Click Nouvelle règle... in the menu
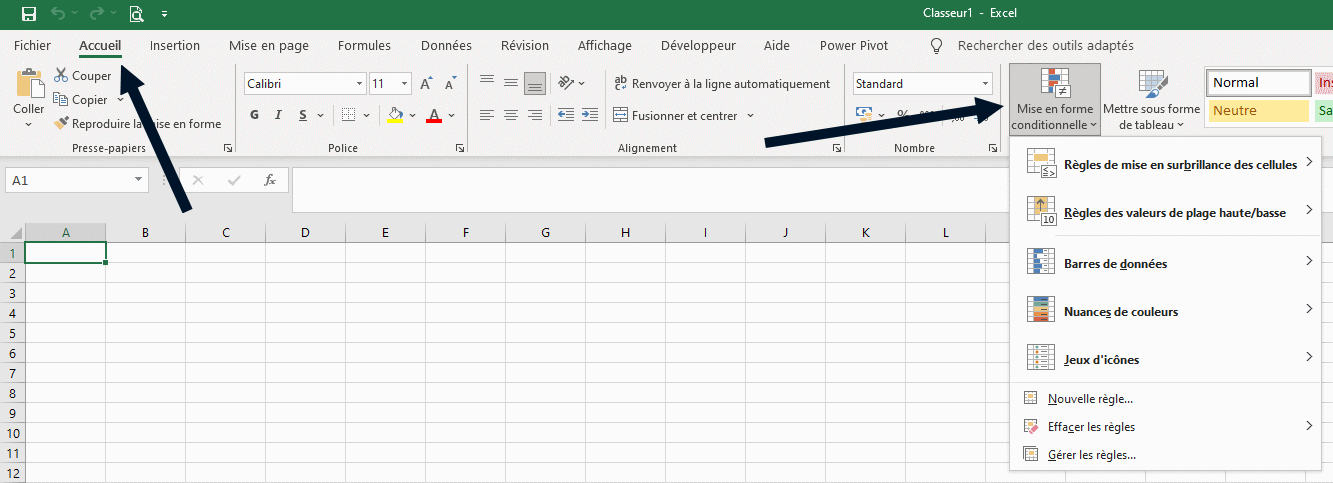1333x483 pixels. (x=1090, y=399)
